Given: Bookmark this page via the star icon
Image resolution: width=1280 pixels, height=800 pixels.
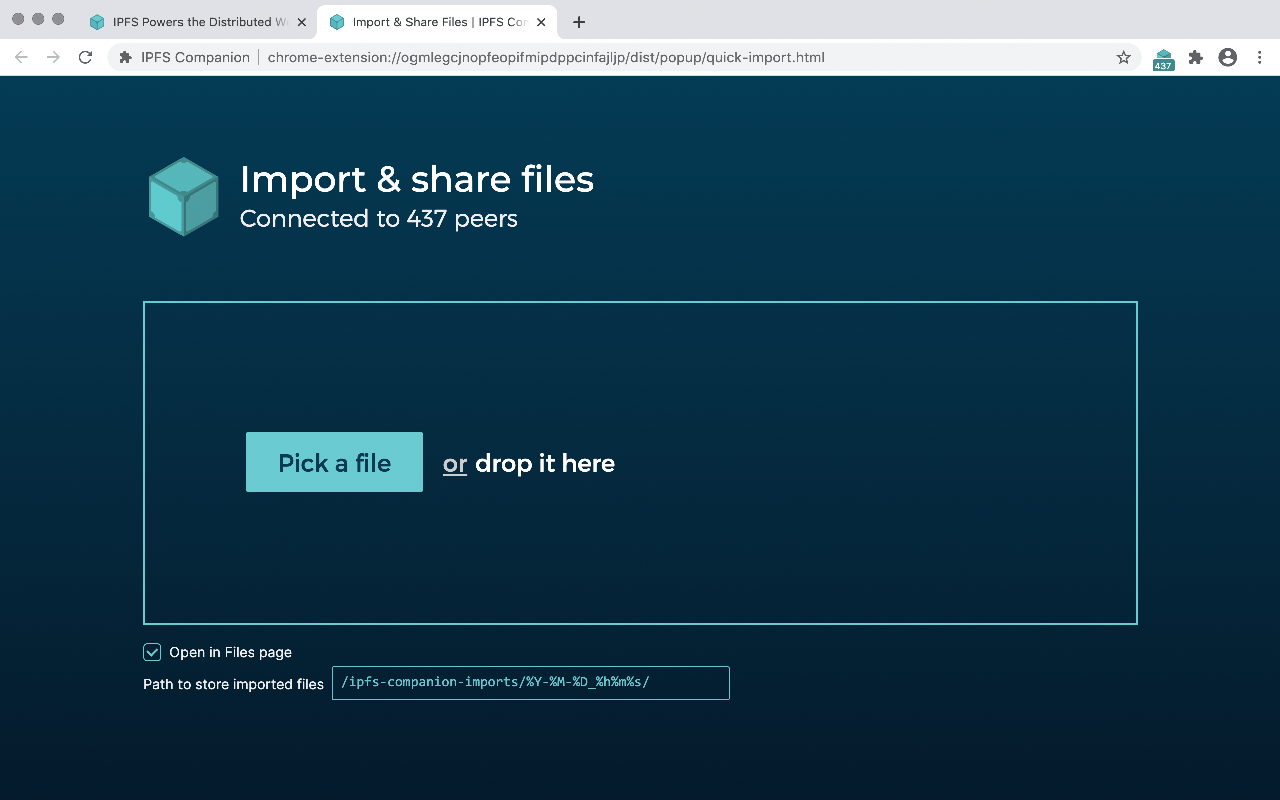Looking at the screenshot, I should (x=1123, y=58).
